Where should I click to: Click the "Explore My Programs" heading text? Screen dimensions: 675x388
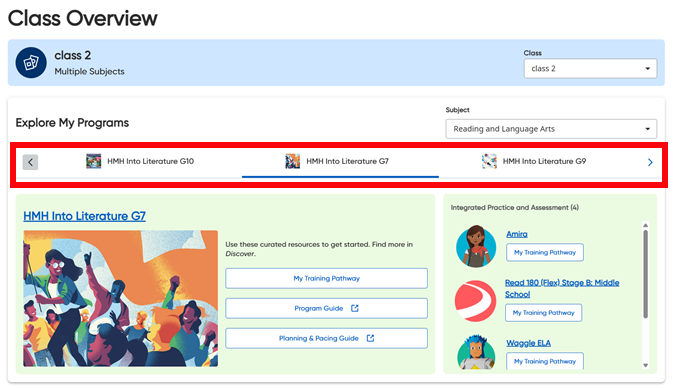72,123
